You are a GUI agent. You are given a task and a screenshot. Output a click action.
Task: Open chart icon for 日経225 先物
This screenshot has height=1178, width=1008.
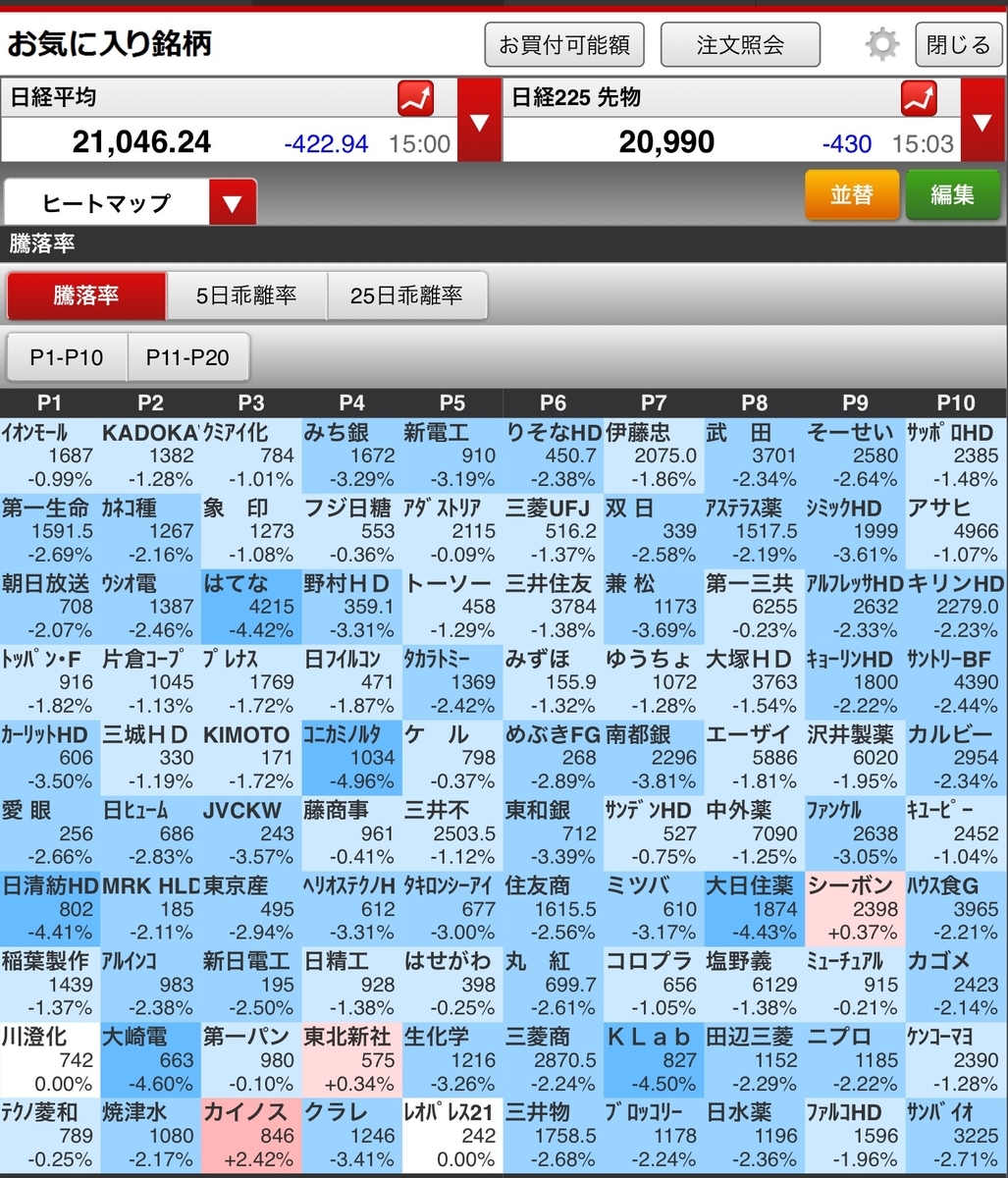pos(919,98)
